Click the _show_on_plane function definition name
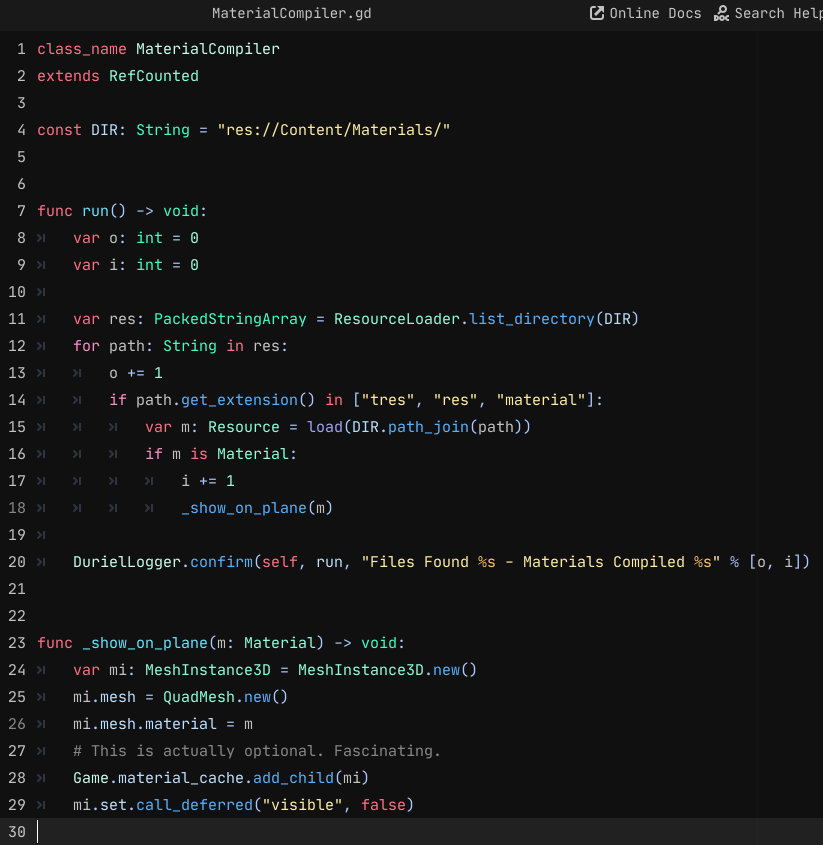 [x=145, y=643]
